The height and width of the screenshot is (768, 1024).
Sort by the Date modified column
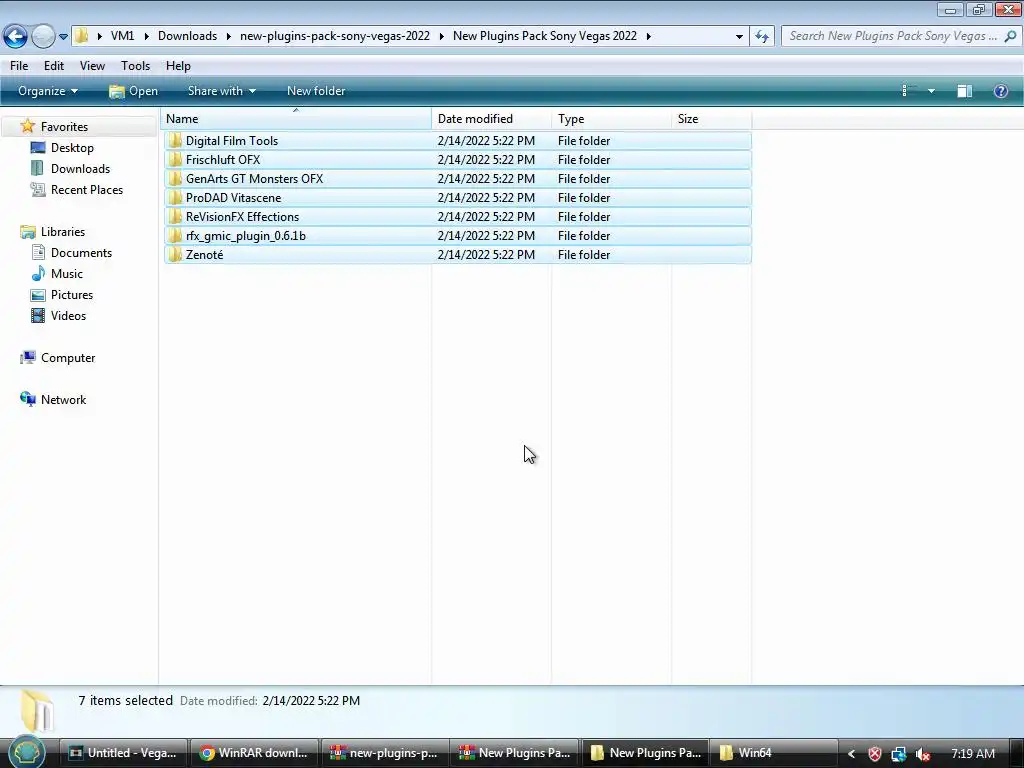click(x=491, y=119)
